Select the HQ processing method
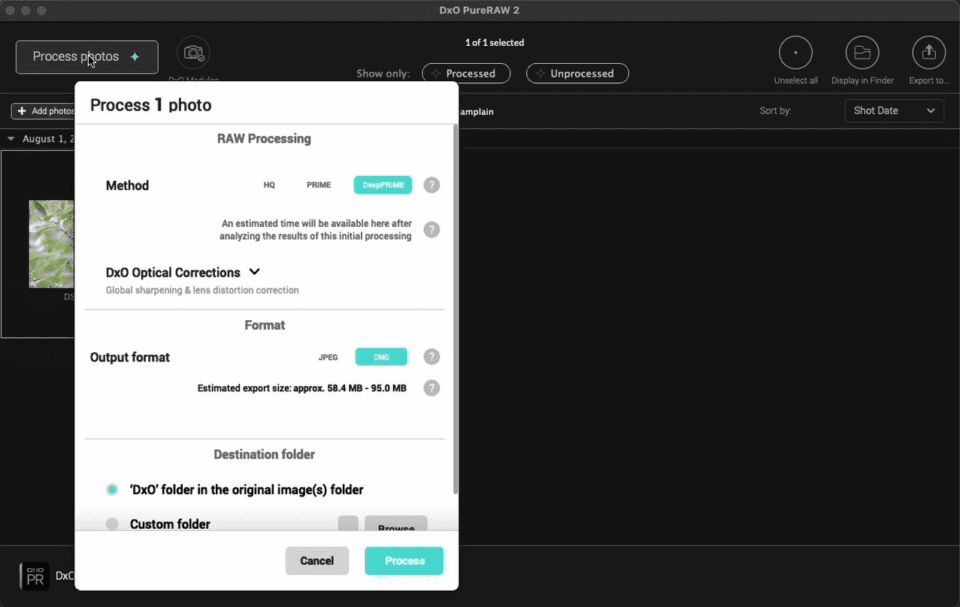The height and width of the screenshot is (607, 960). click(x=269, y=185)
